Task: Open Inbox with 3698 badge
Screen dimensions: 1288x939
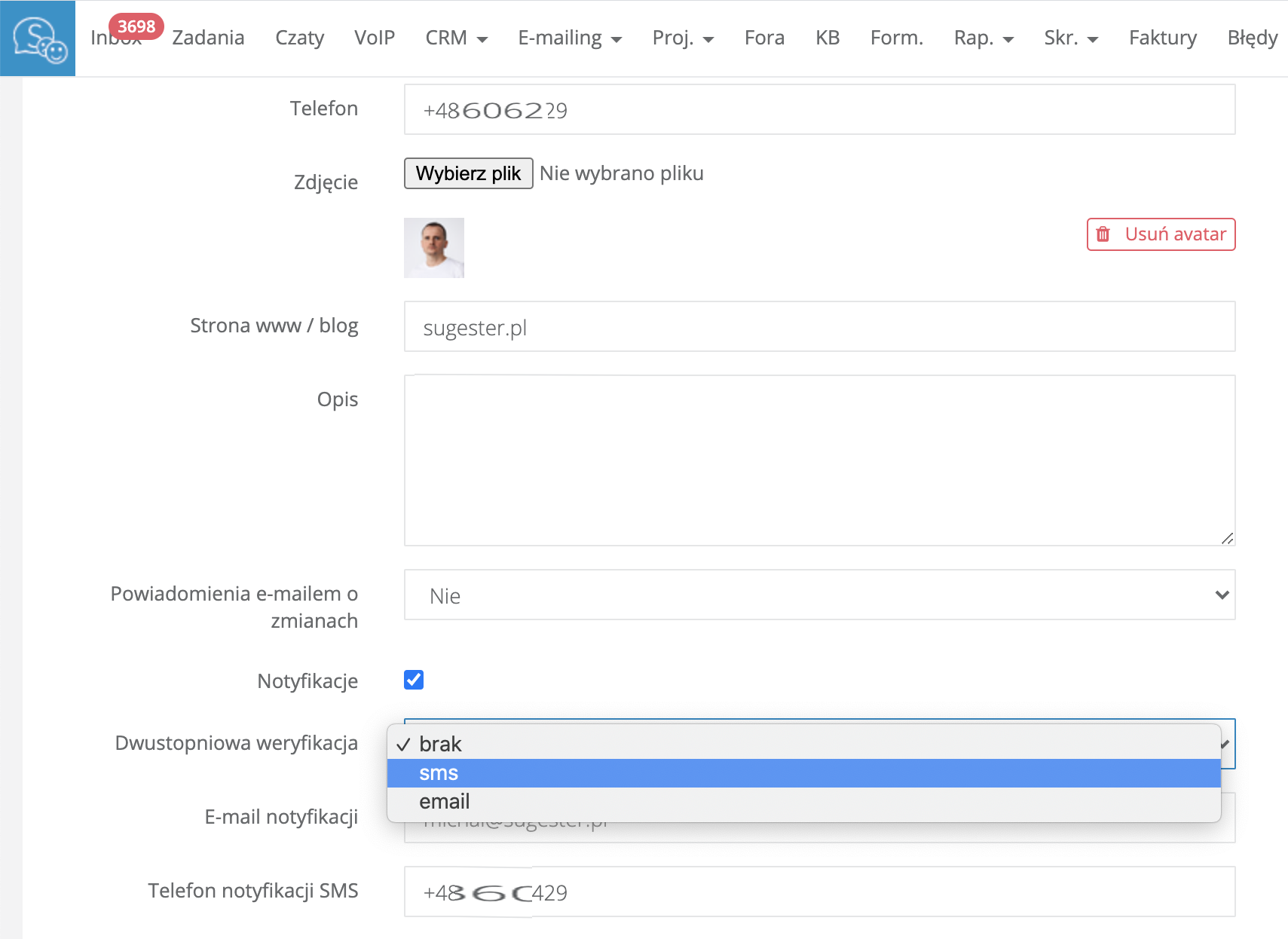Action: [117, 38]
